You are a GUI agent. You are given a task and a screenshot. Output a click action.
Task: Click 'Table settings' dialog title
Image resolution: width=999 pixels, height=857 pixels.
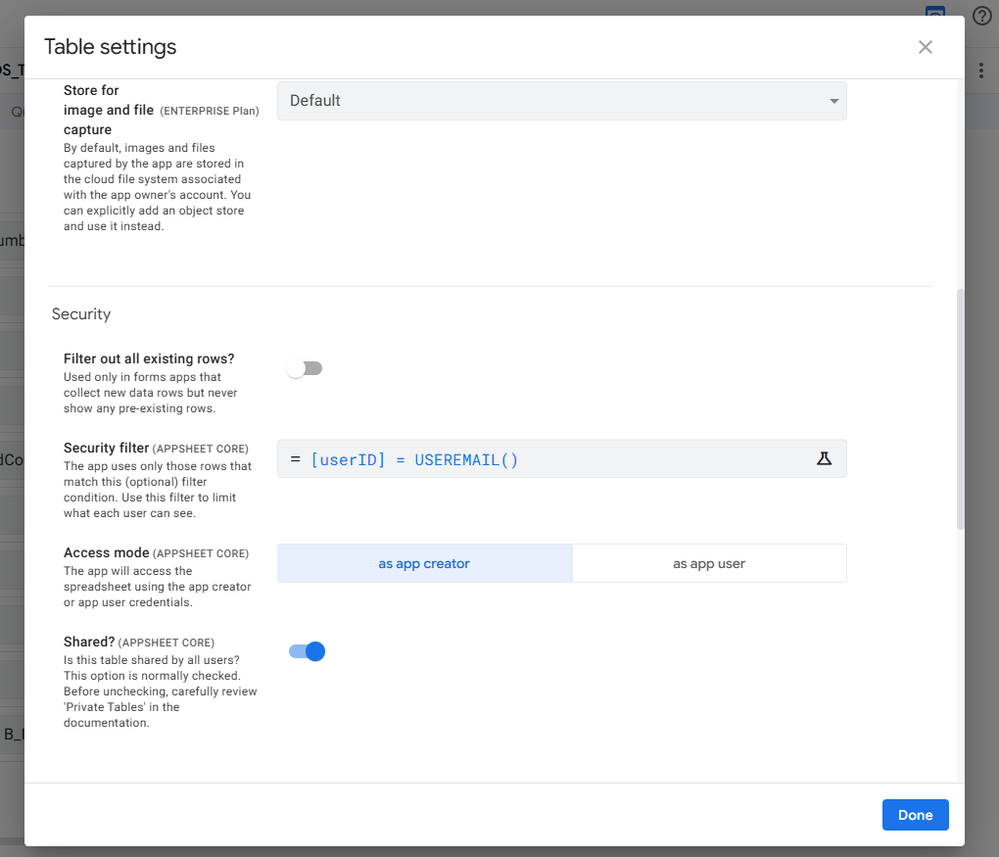(110, 47)
